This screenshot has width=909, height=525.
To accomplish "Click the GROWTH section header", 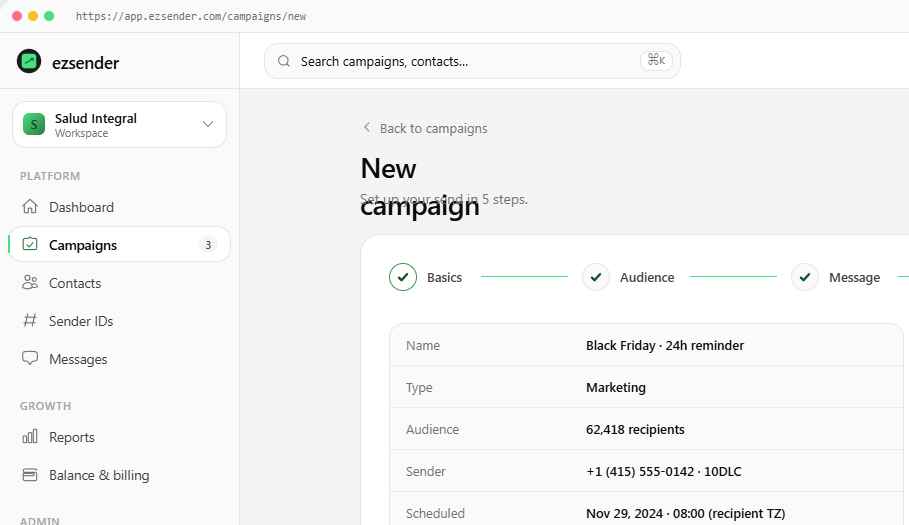I will coord(45,406).
